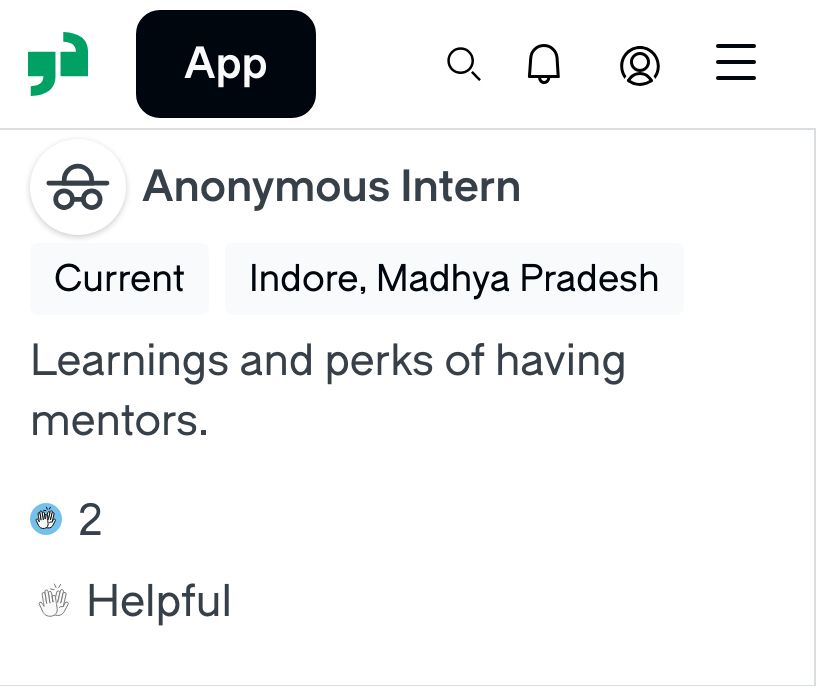Mark the review as Helpful
Image resolution: width=816 pixels, height=686 pixels.
coord(134,601)
